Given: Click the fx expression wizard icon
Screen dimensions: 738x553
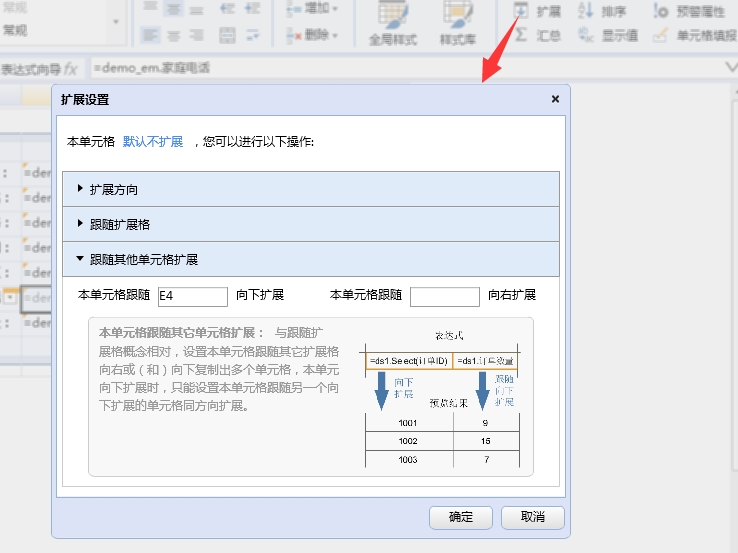Looking at the screenshot, I should (71, 69).
